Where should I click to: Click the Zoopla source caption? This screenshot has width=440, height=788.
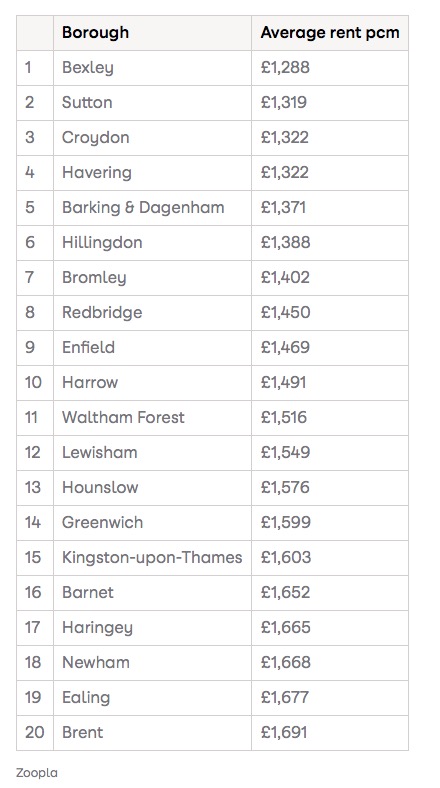pyautogui.click(x=37, y=772)
